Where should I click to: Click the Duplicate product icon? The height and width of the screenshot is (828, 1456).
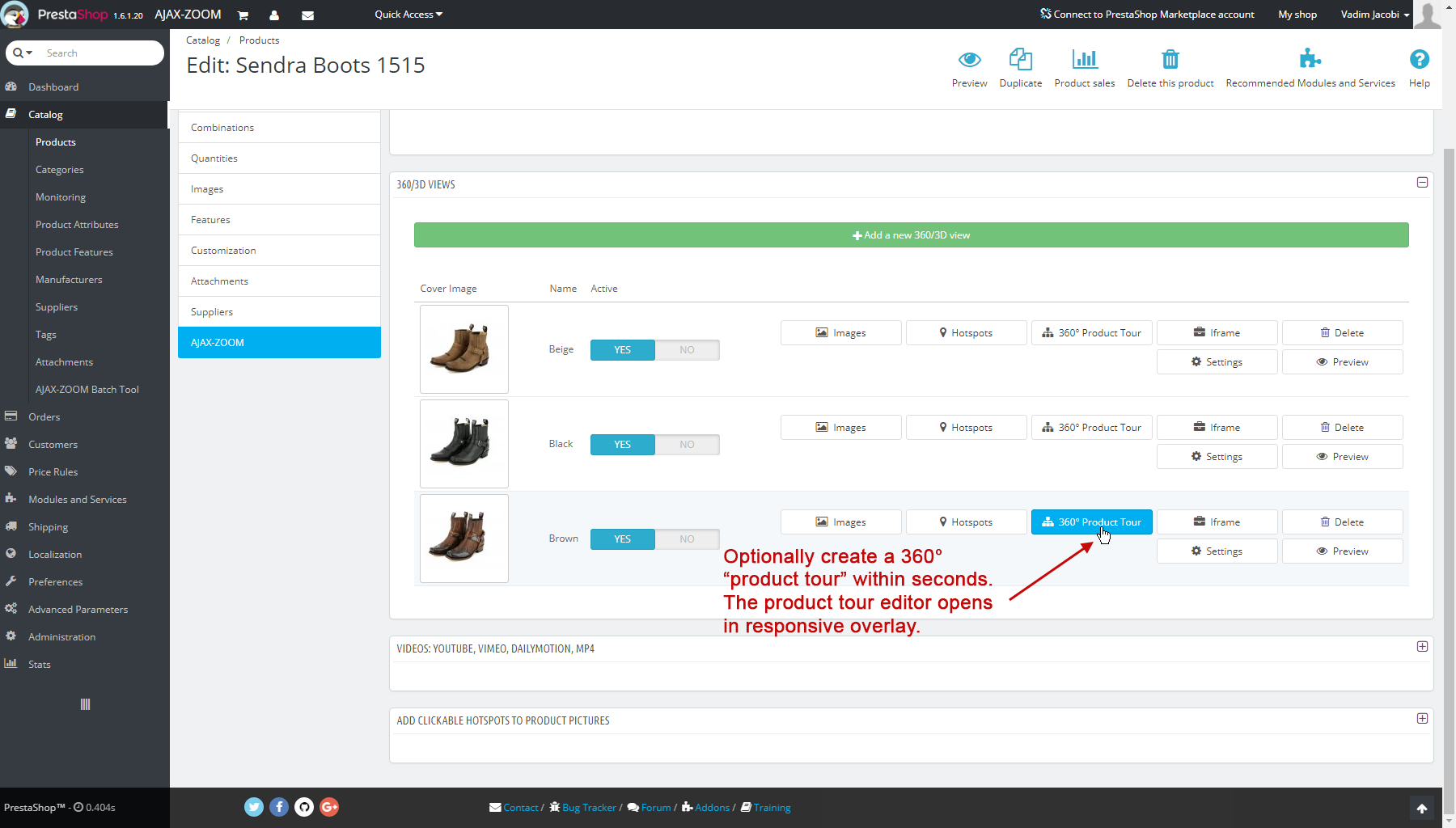tap(1020, 59)
